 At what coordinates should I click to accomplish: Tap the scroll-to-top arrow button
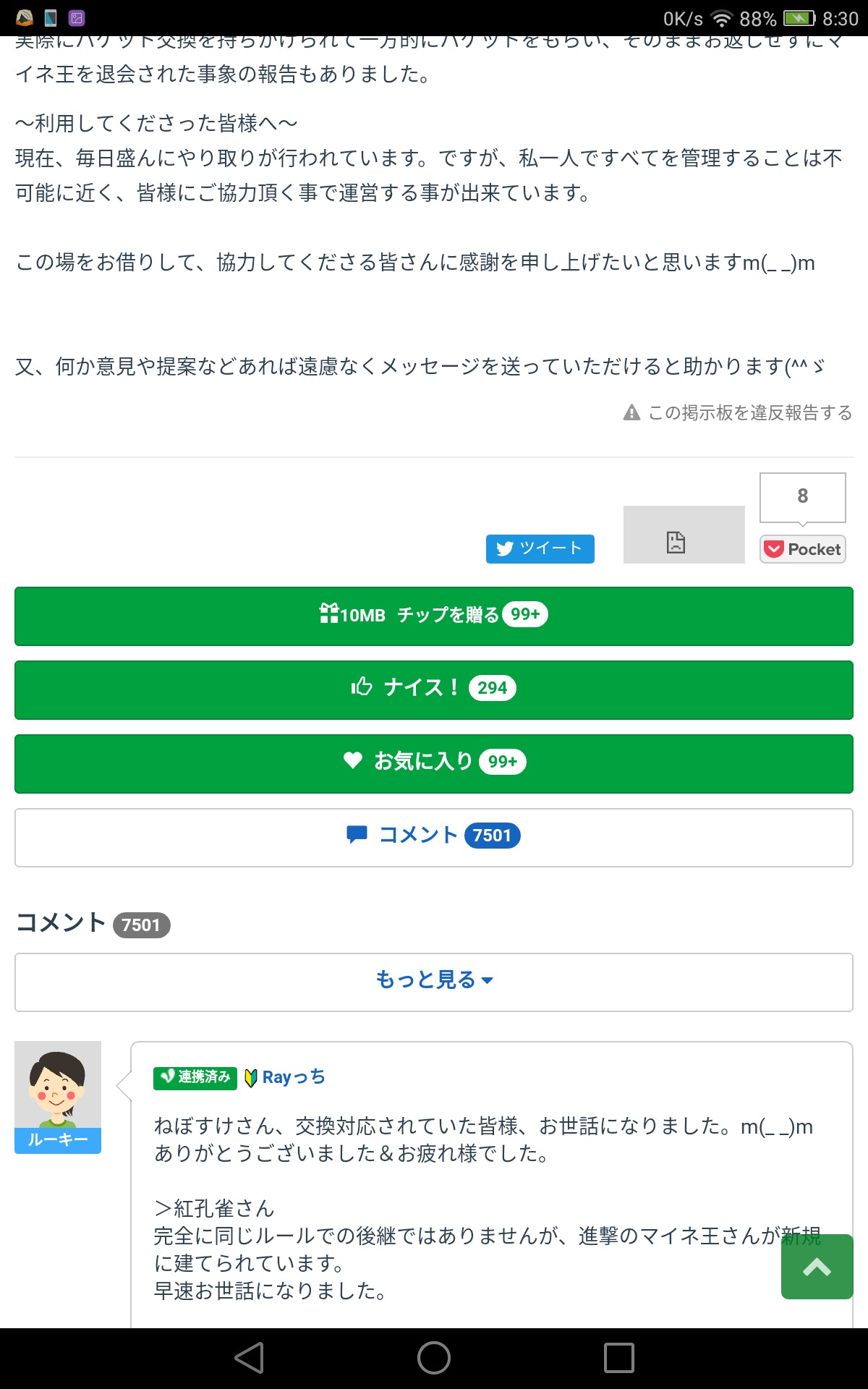click(x=817, y=1267)
